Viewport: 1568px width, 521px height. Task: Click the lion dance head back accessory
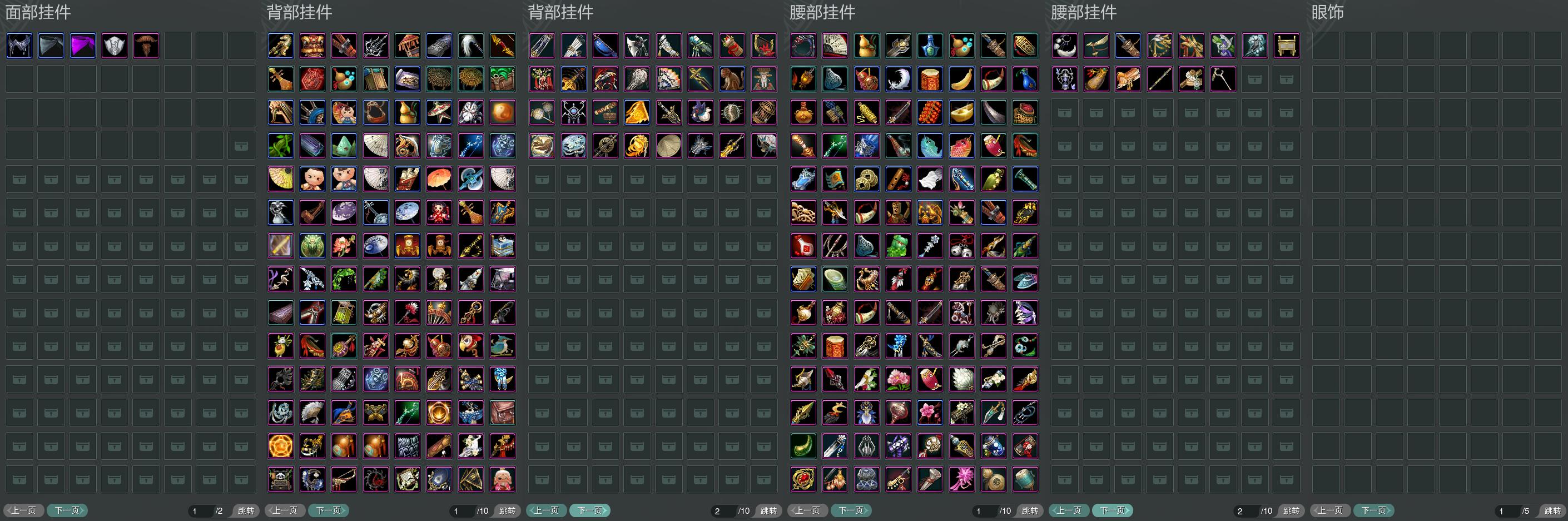[312, 46]
